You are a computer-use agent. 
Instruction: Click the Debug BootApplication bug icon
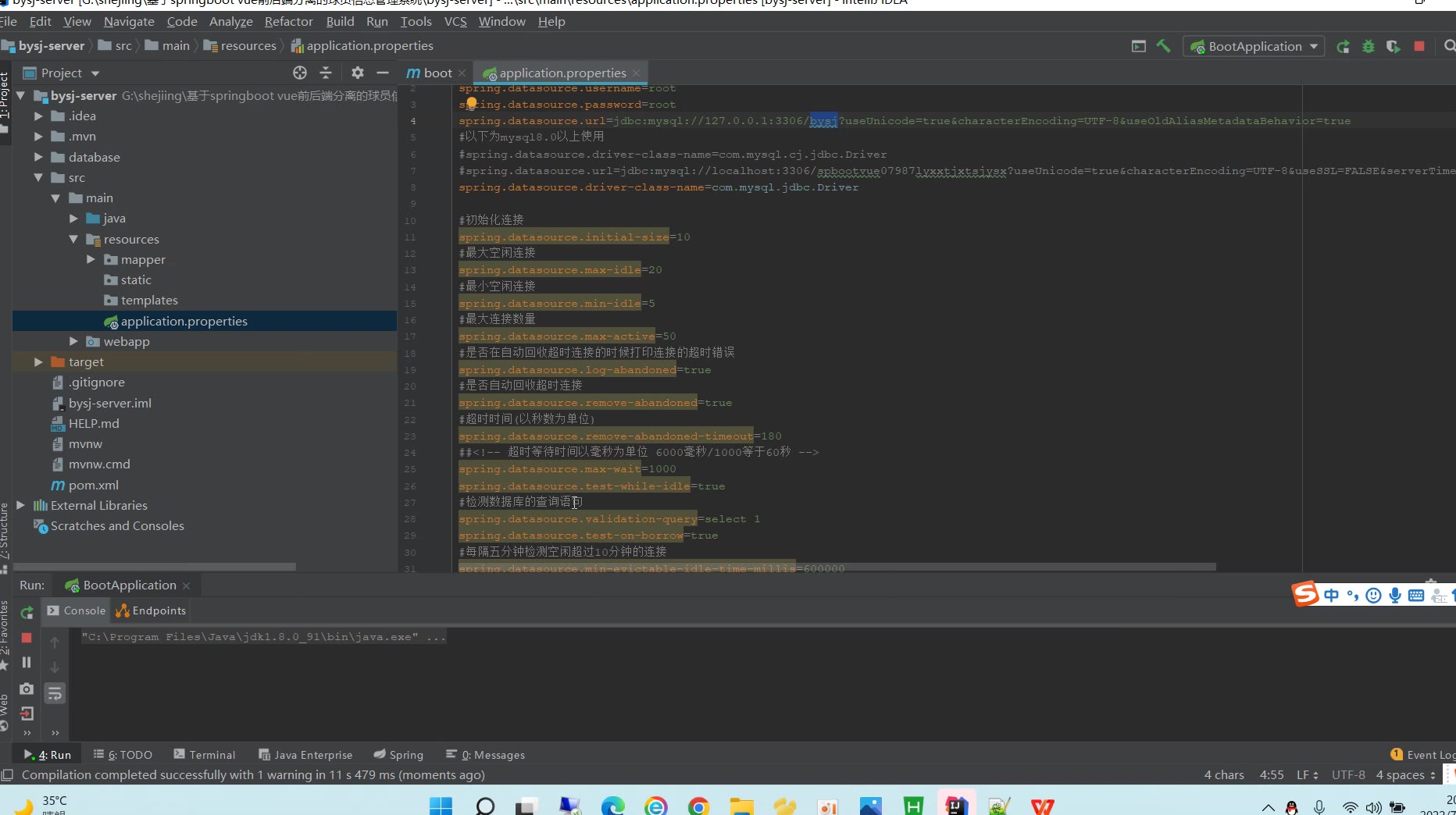coord(1368,47)
